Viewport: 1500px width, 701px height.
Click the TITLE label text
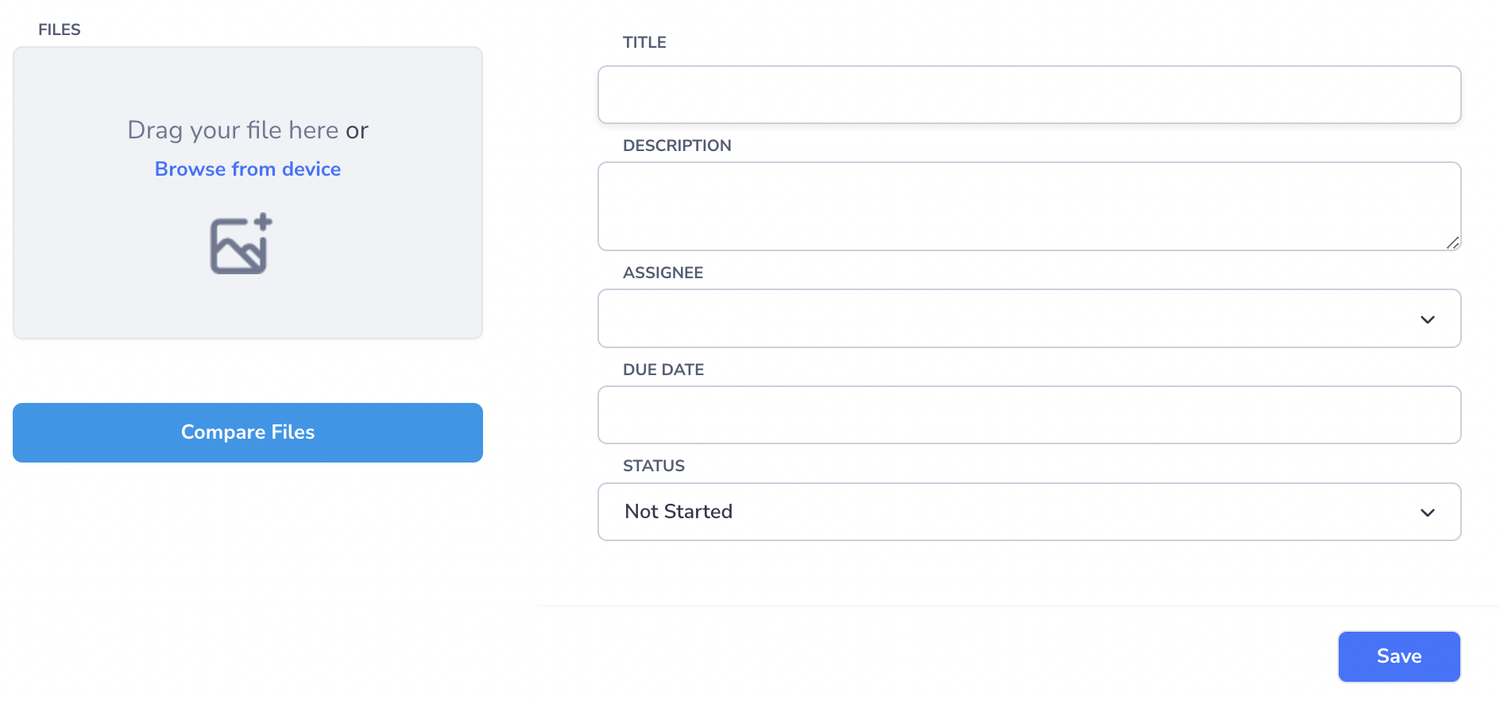(644, 42)
